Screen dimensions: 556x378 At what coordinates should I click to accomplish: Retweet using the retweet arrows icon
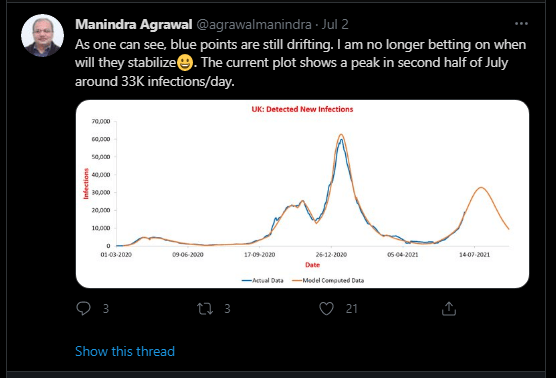[205, 308]
